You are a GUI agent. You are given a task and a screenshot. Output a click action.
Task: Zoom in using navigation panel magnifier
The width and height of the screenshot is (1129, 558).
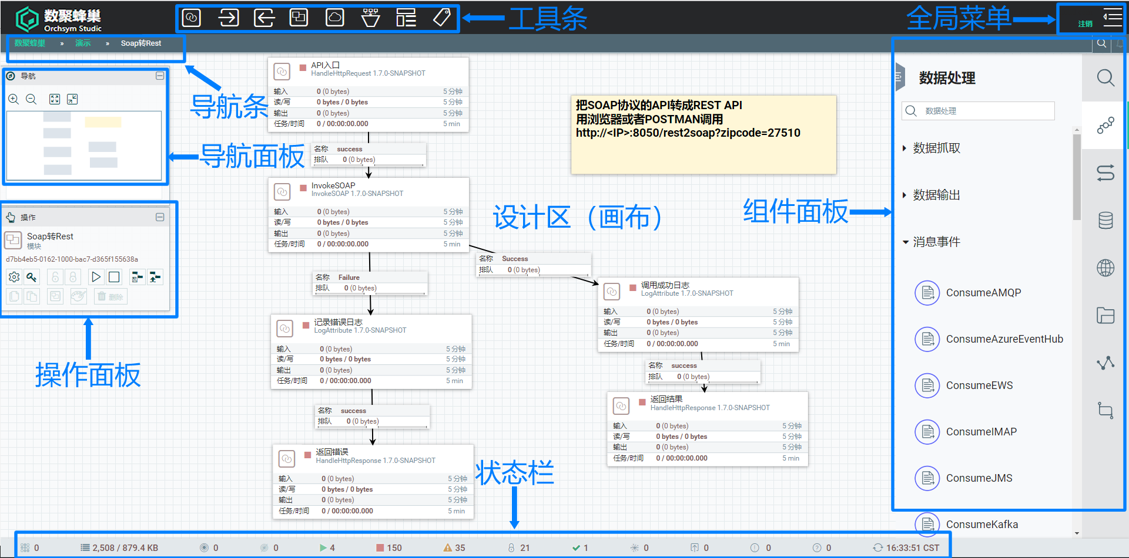pos(14,99)
